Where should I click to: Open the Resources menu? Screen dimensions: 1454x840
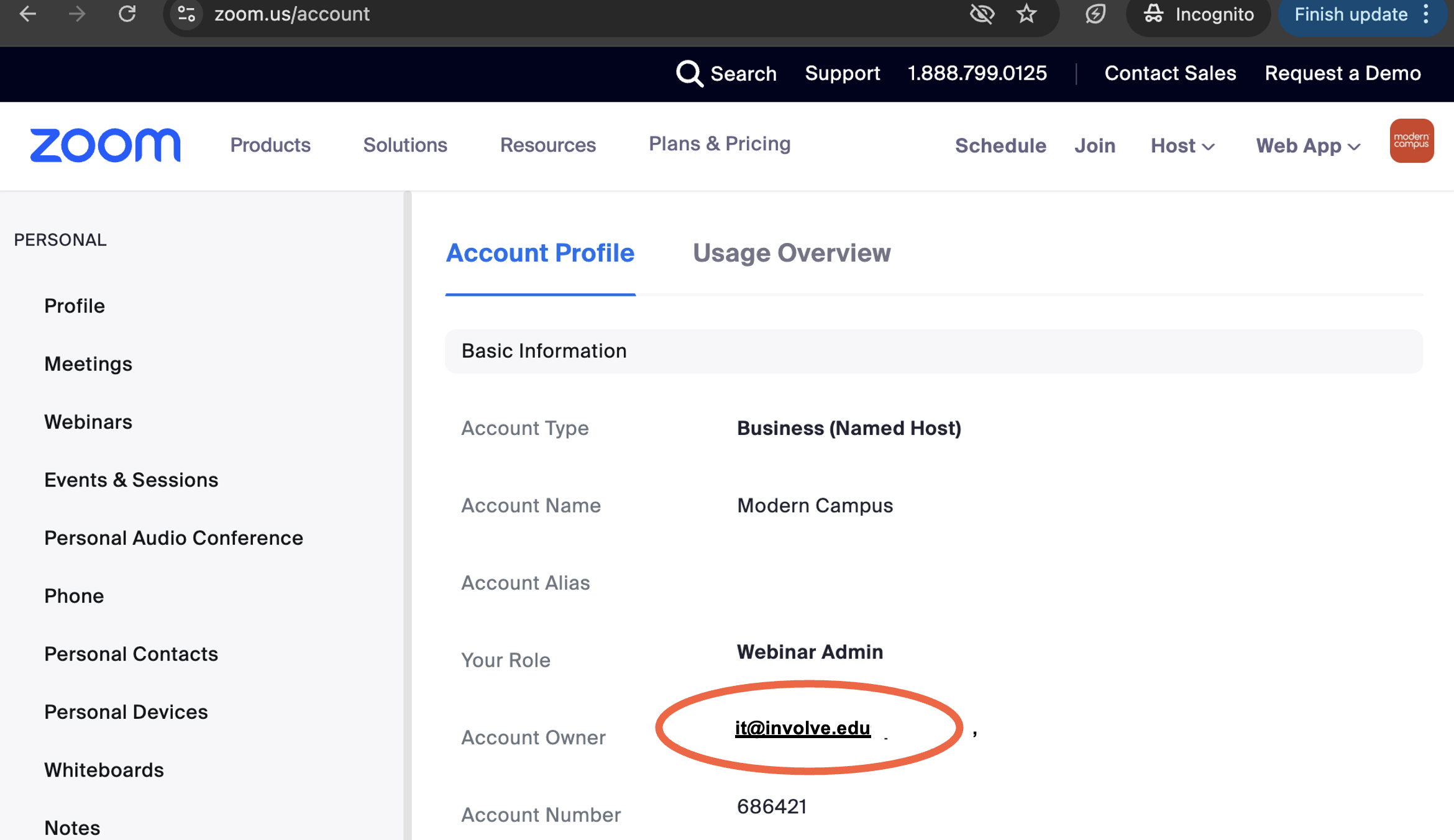(x=548, y=145)
